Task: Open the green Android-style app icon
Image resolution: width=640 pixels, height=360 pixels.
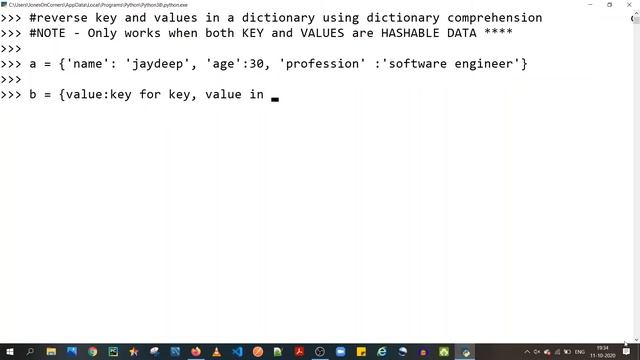Action: (444, 351)
